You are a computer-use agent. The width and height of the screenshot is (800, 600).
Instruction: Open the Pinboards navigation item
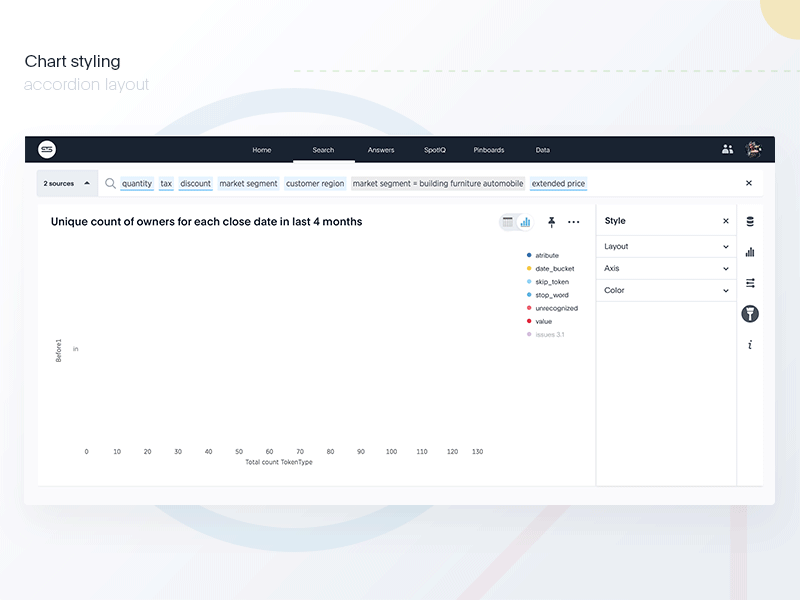[x=488, y=150]
